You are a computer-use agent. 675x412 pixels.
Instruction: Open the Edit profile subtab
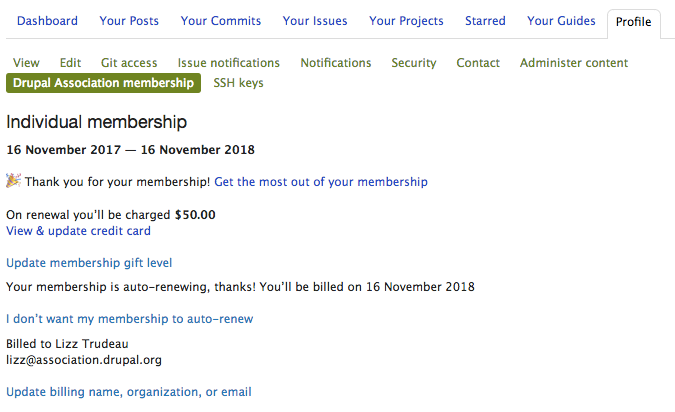(70, 63)
